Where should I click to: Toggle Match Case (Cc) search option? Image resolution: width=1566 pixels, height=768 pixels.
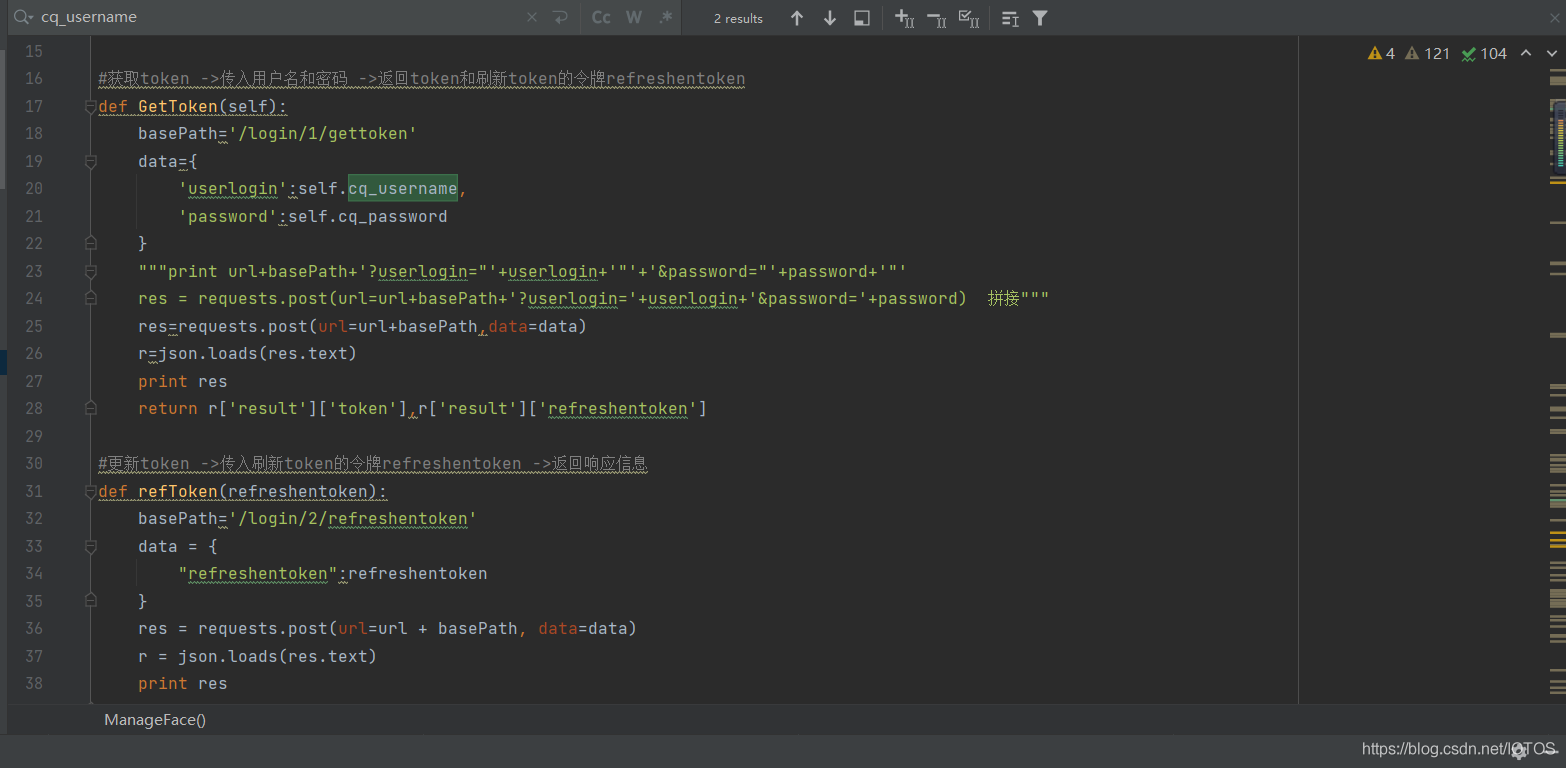601,18
